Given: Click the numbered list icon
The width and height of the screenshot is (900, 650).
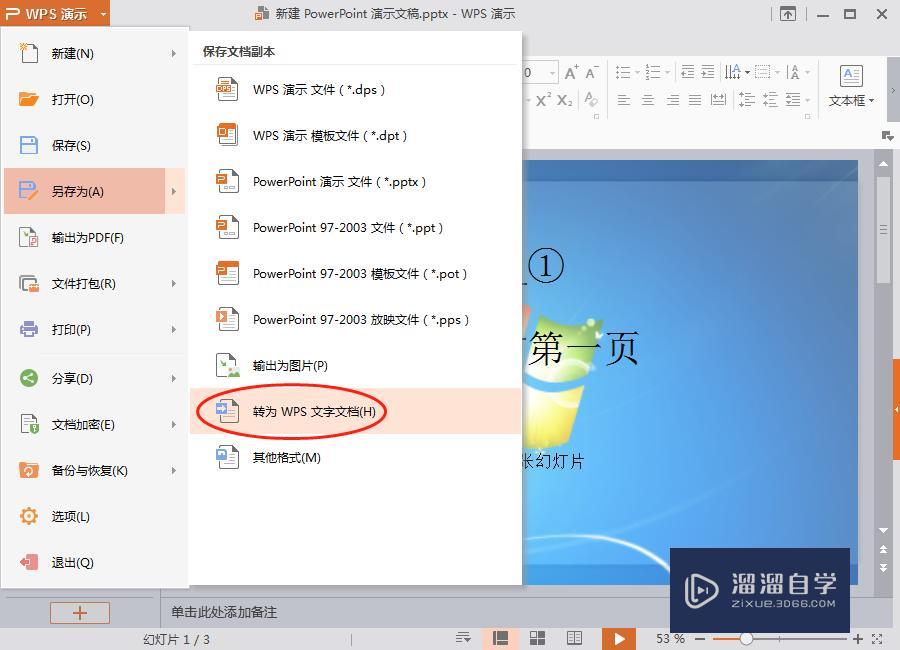Looking at the screenshot, I should [x=653, y=72].
